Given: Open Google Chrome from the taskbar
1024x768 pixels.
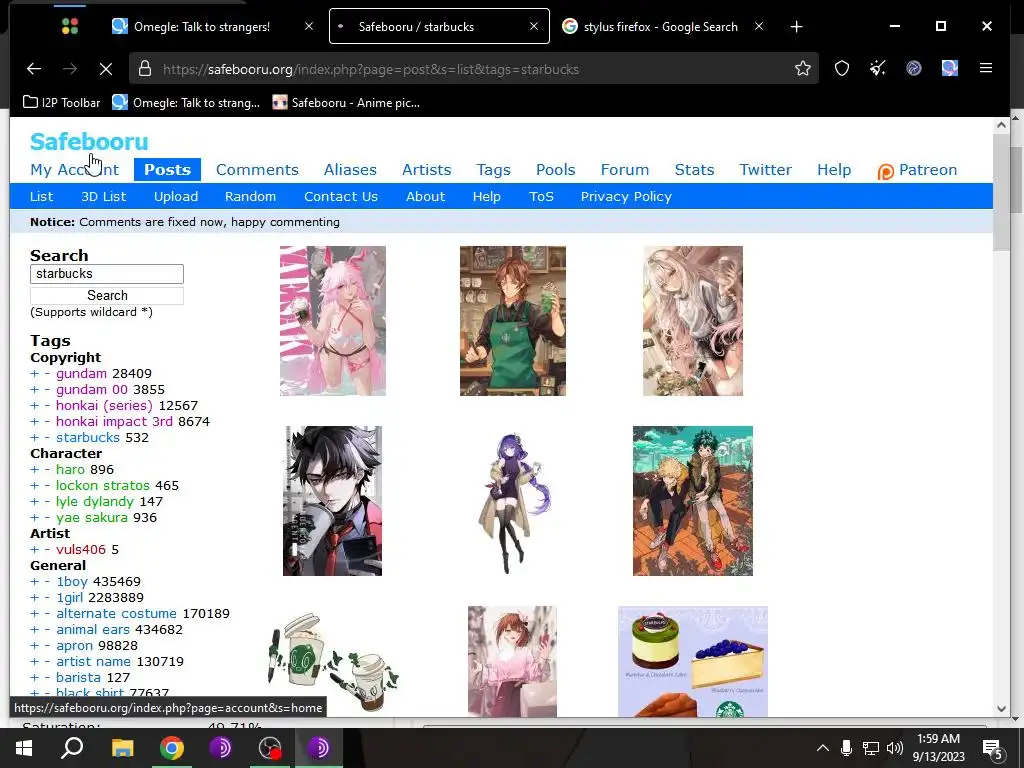Looking at the screenshot, I should tap(172, 748).
